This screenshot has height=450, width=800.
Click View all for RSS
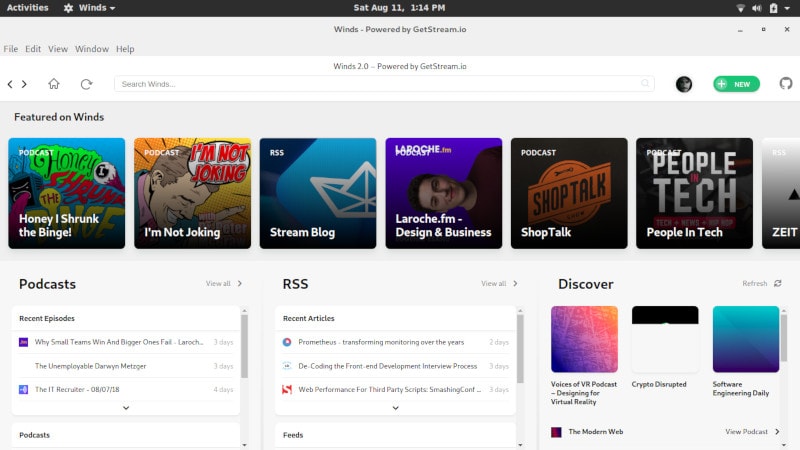coord(493,283)
